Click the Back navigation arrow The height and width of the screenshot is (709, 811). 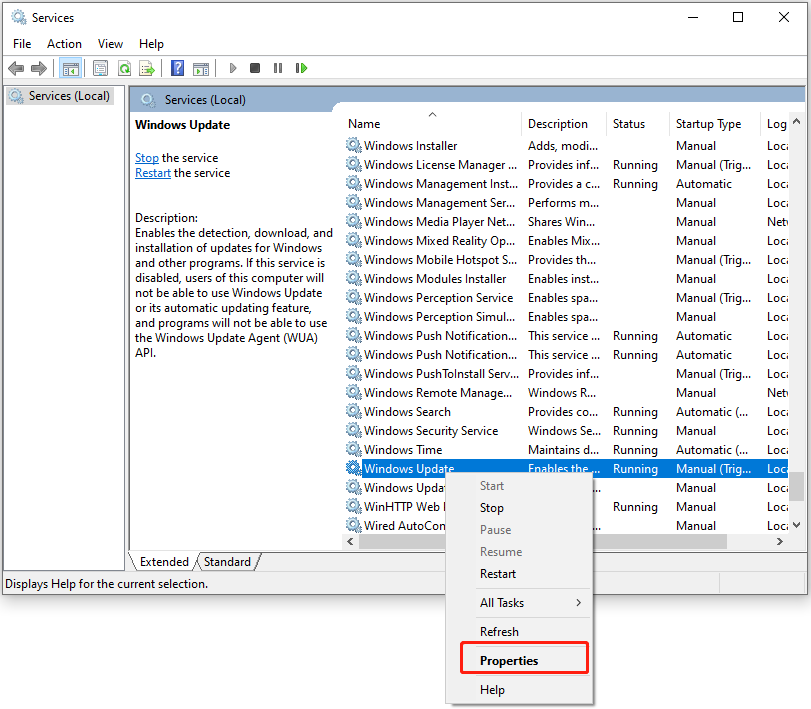tap(16, 68)
